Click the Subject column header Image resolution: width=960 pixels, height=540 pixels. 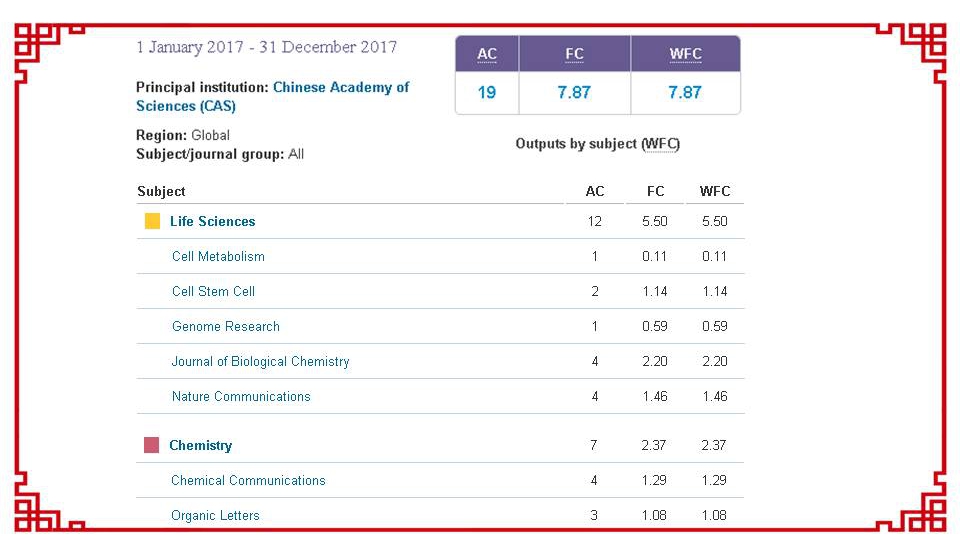click(161, 191)
